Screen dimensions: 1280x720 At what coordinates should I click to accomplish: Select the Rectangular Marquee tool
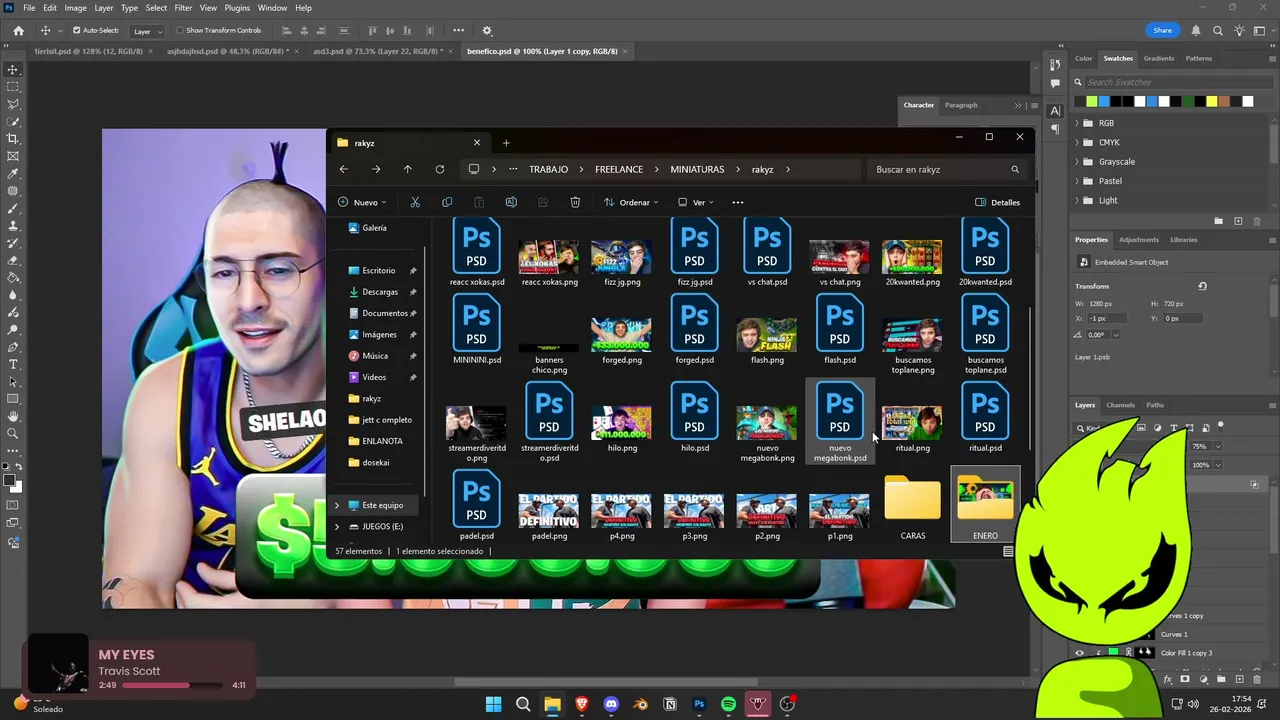13,87
